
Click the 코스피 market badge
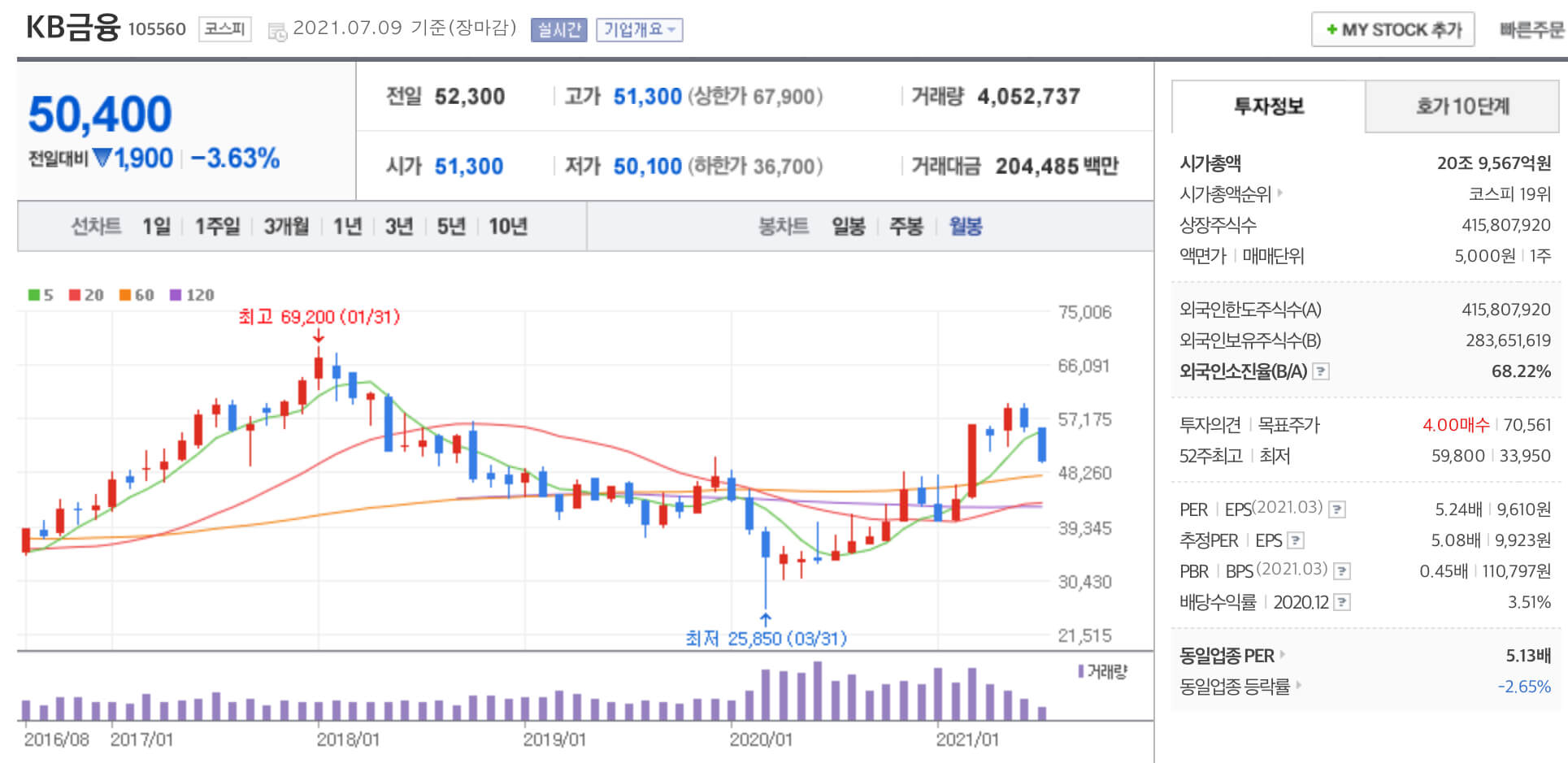point(224,29)
